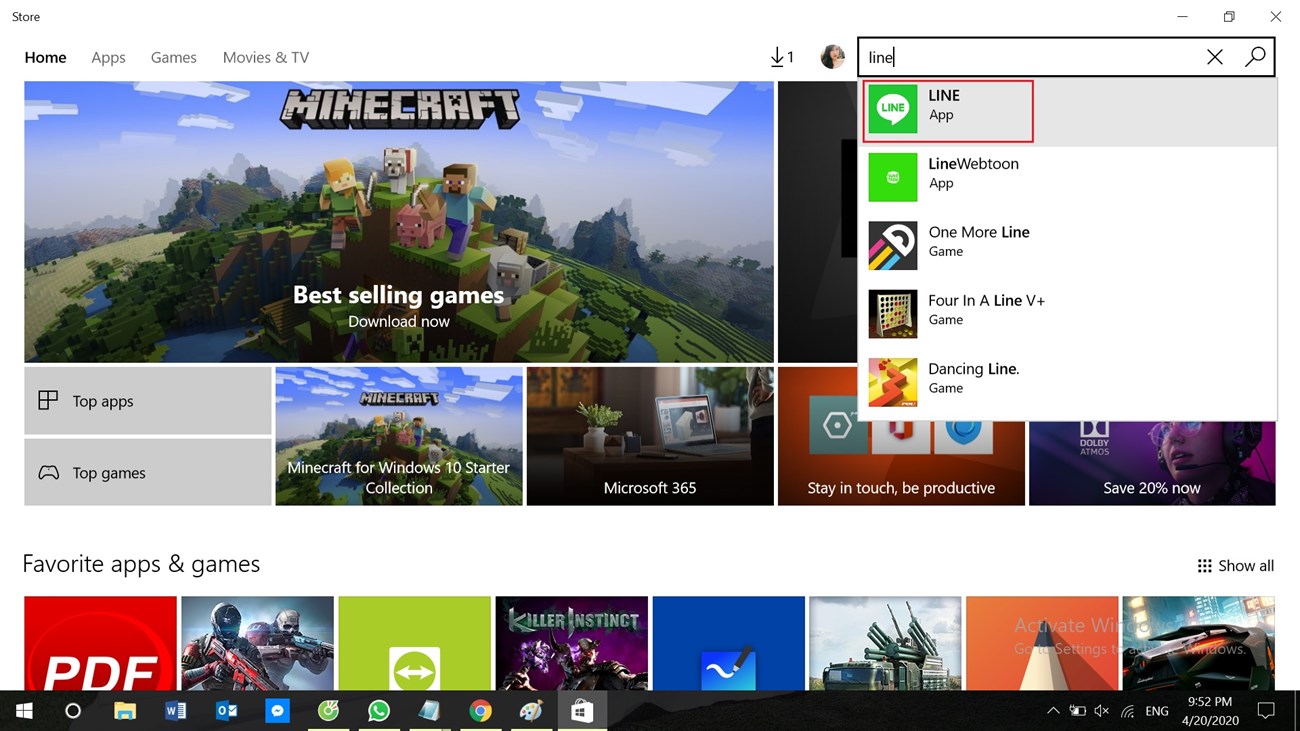Clear the search box with the X icon
The height and width of the screenshot is (731, 1300).
tap(1214, 57)
